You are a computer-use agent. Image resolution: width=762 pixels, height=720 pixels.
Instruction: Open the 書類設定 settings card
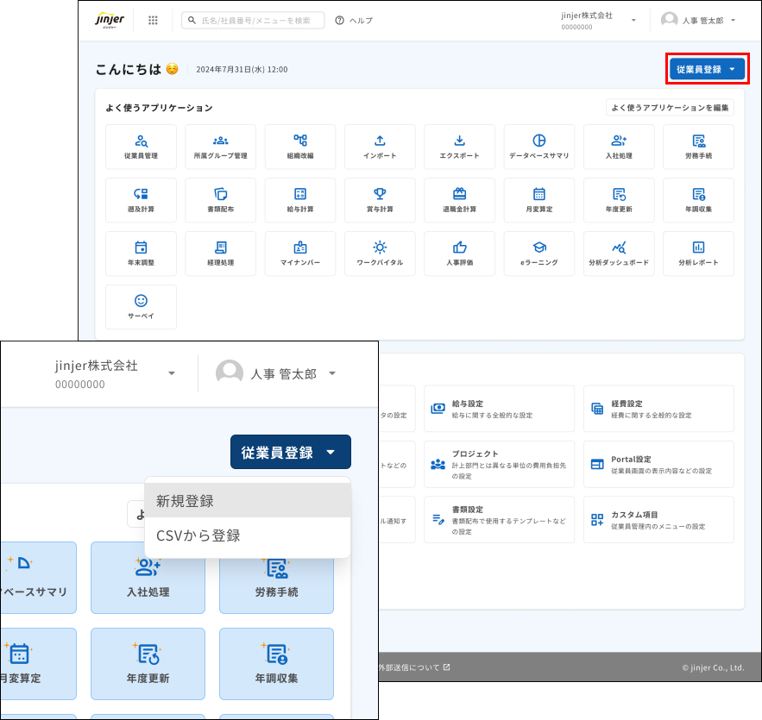click(500, 520)
